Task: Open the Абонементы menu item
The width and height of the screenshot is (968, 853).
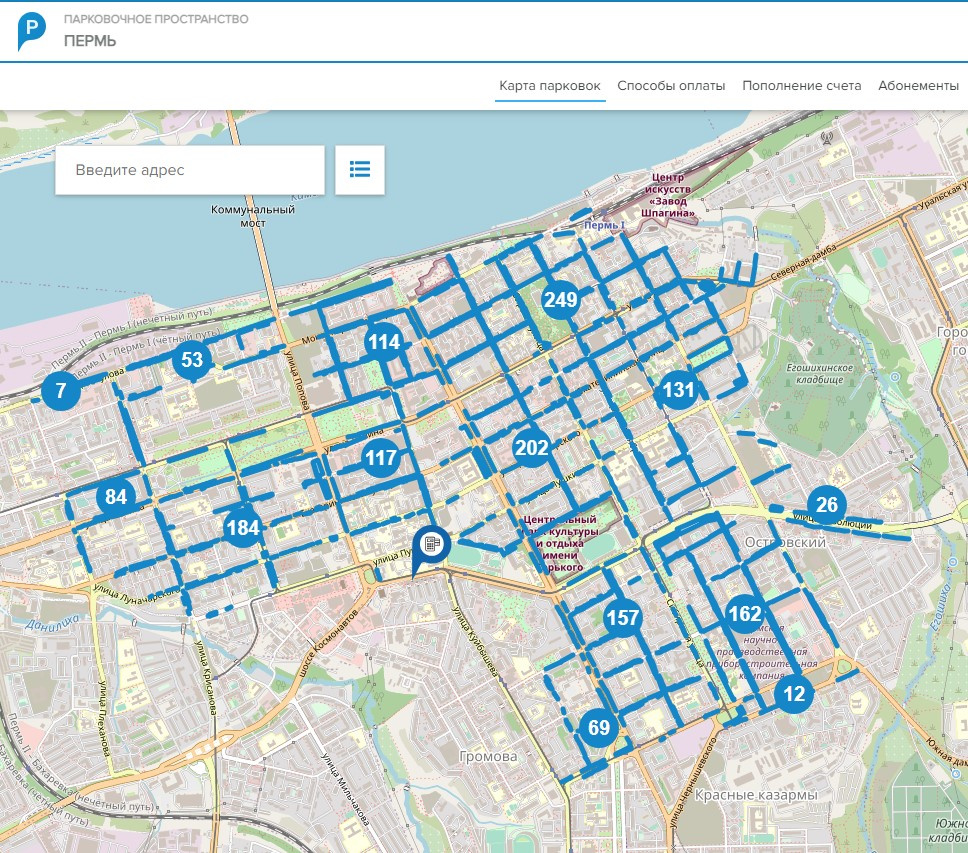Action: point(918,86)
